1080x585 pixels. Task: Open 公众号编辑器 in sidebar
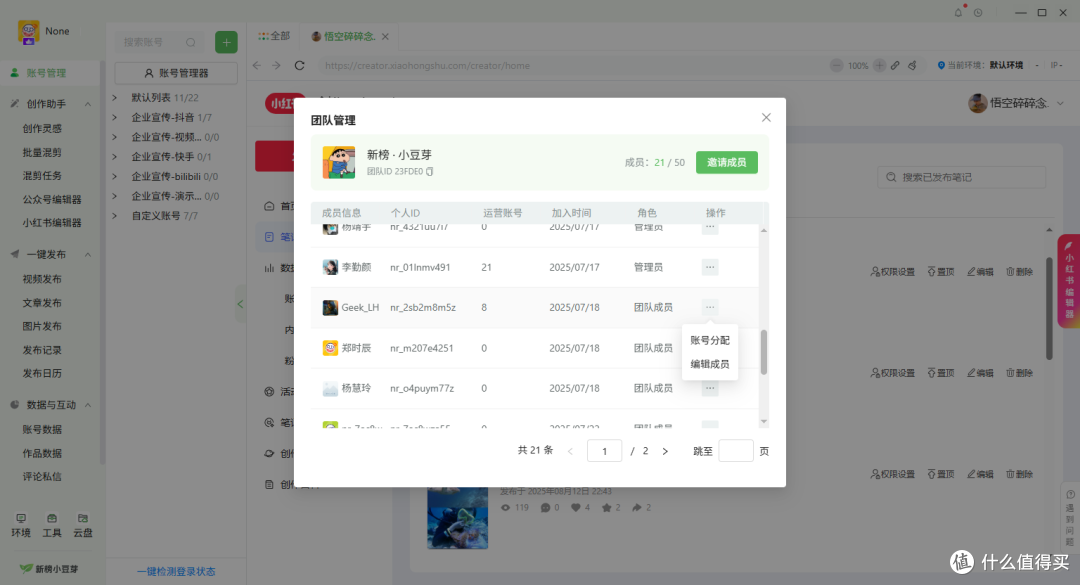52,199
